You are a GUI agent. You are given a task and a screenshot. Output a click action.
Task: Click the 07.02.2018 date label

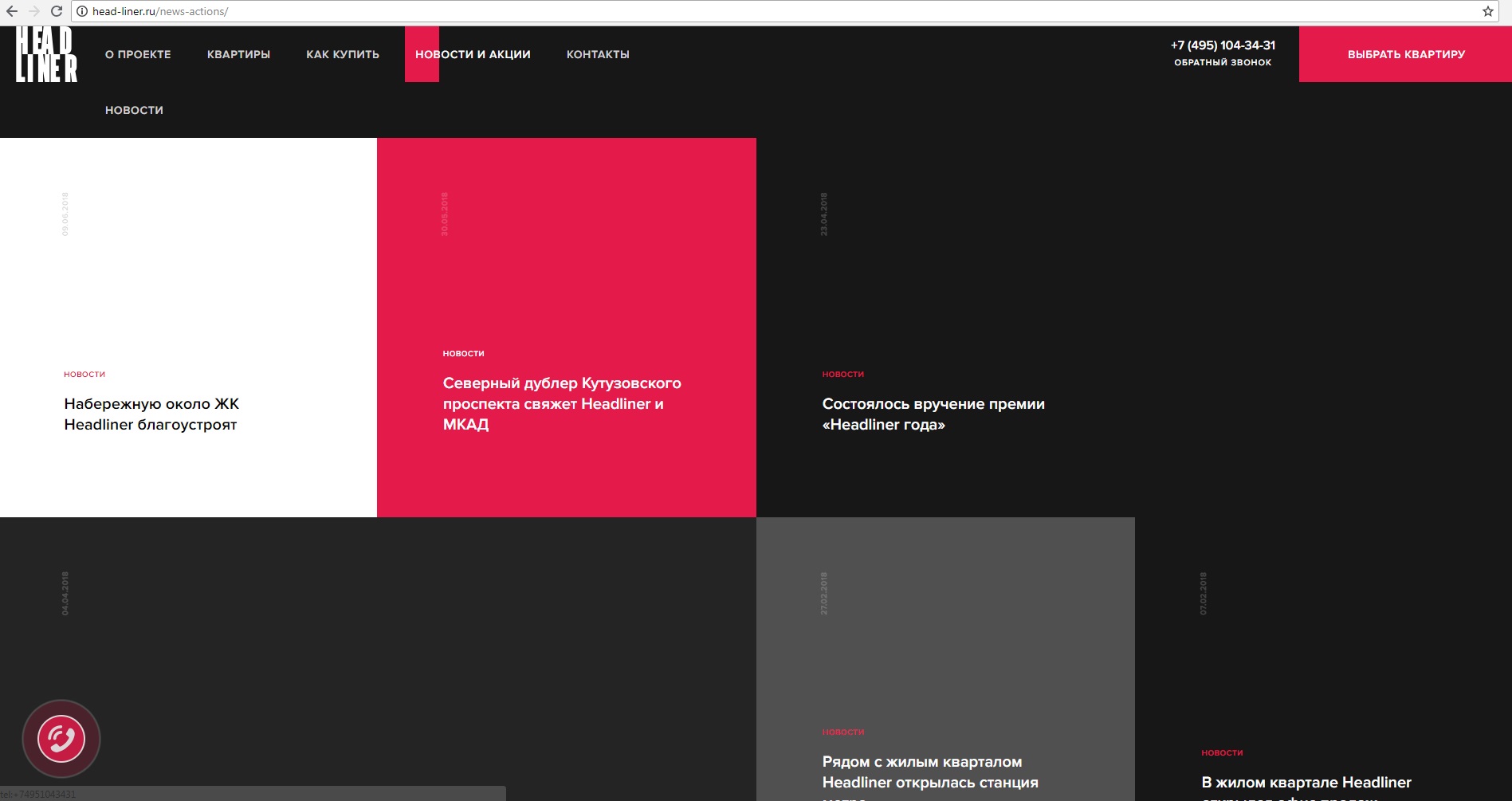click(x=1204, y=594)
